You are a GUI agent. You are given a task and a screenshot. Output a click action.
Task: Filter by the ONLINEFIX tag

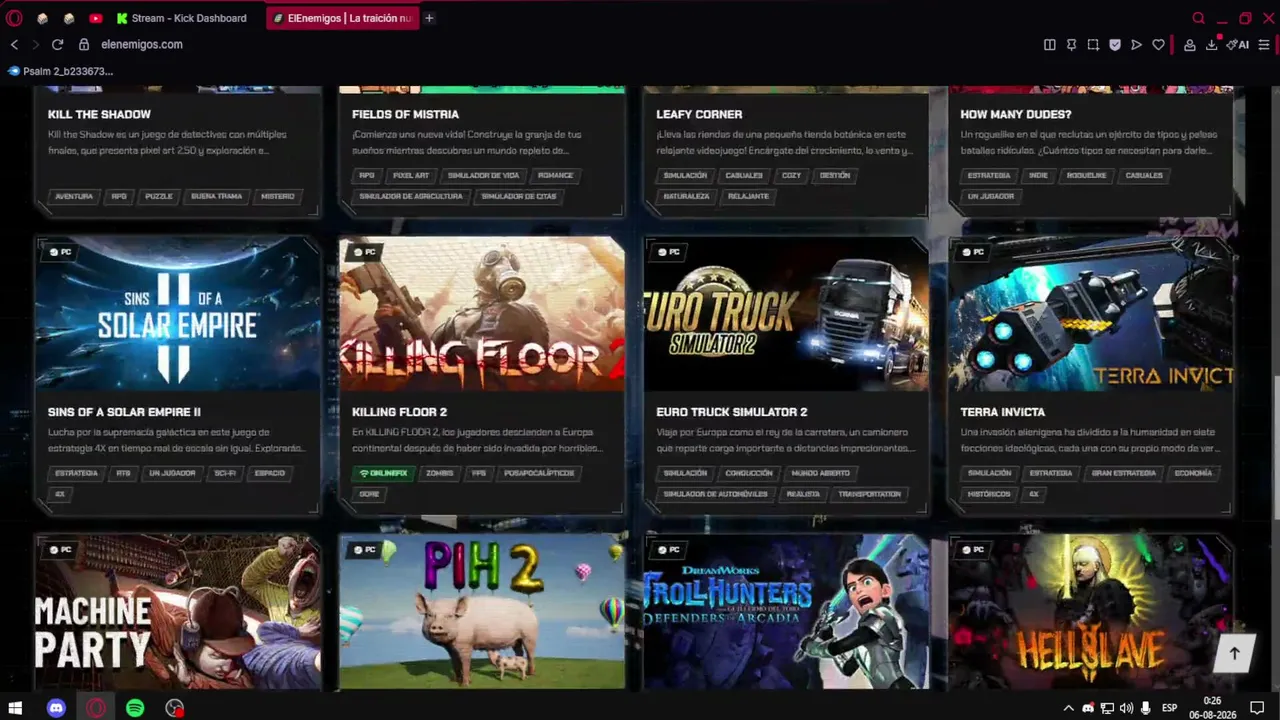pos(383,473)
